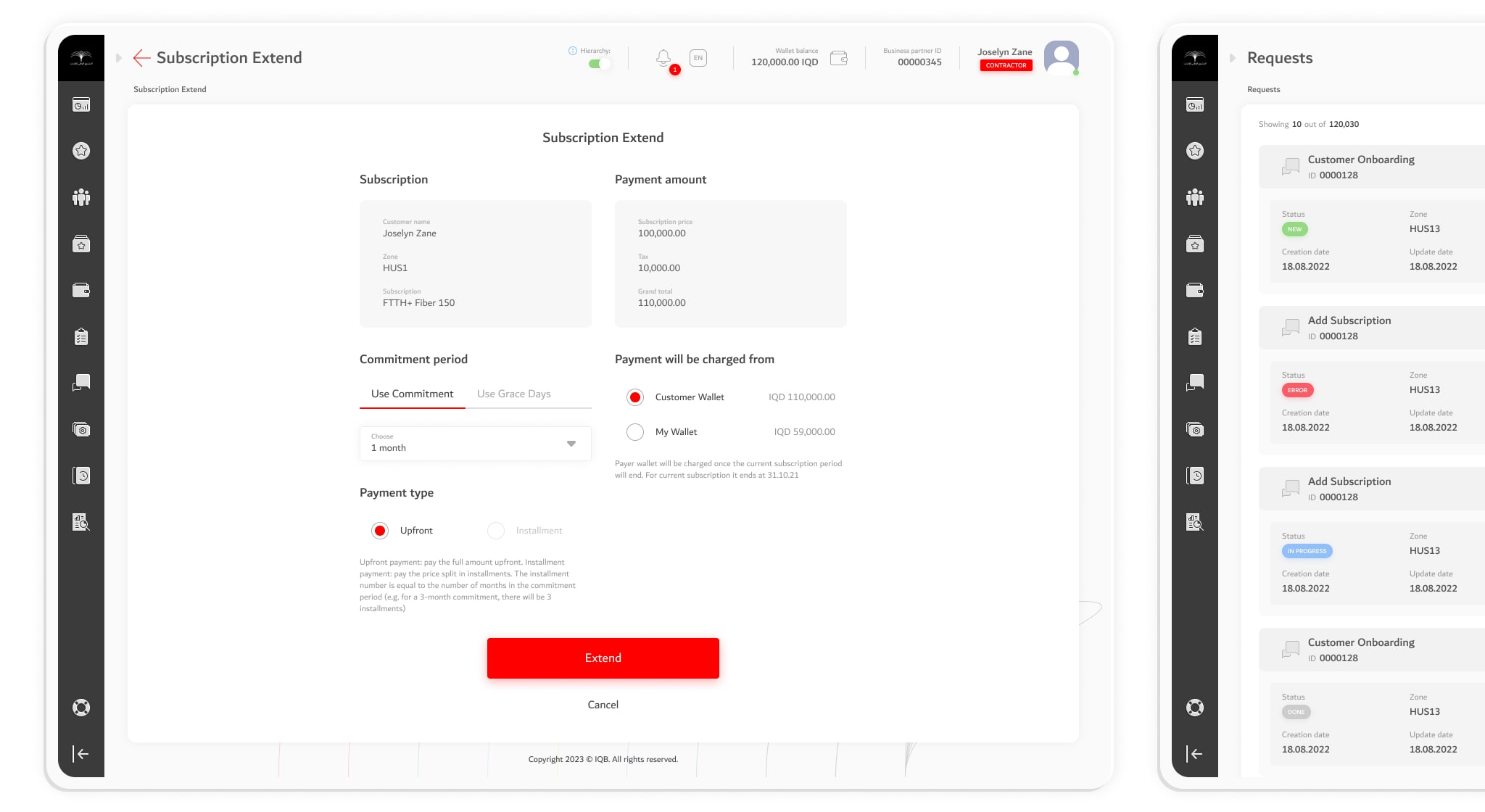The width and height of the screenshot is (1485, 812).
Task: Switch to Use Grace Days tab
Action: pos(513,394)
